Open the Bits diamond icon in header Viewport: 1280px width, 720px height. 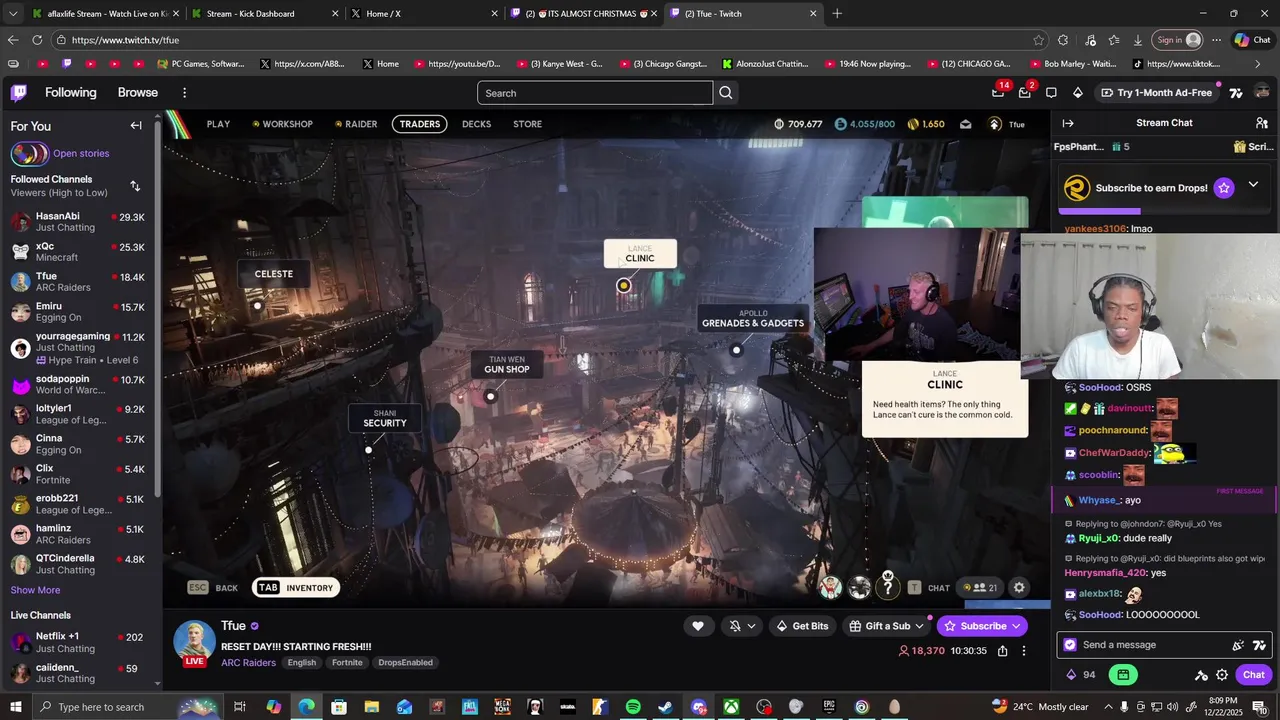tap(1077, 93)
